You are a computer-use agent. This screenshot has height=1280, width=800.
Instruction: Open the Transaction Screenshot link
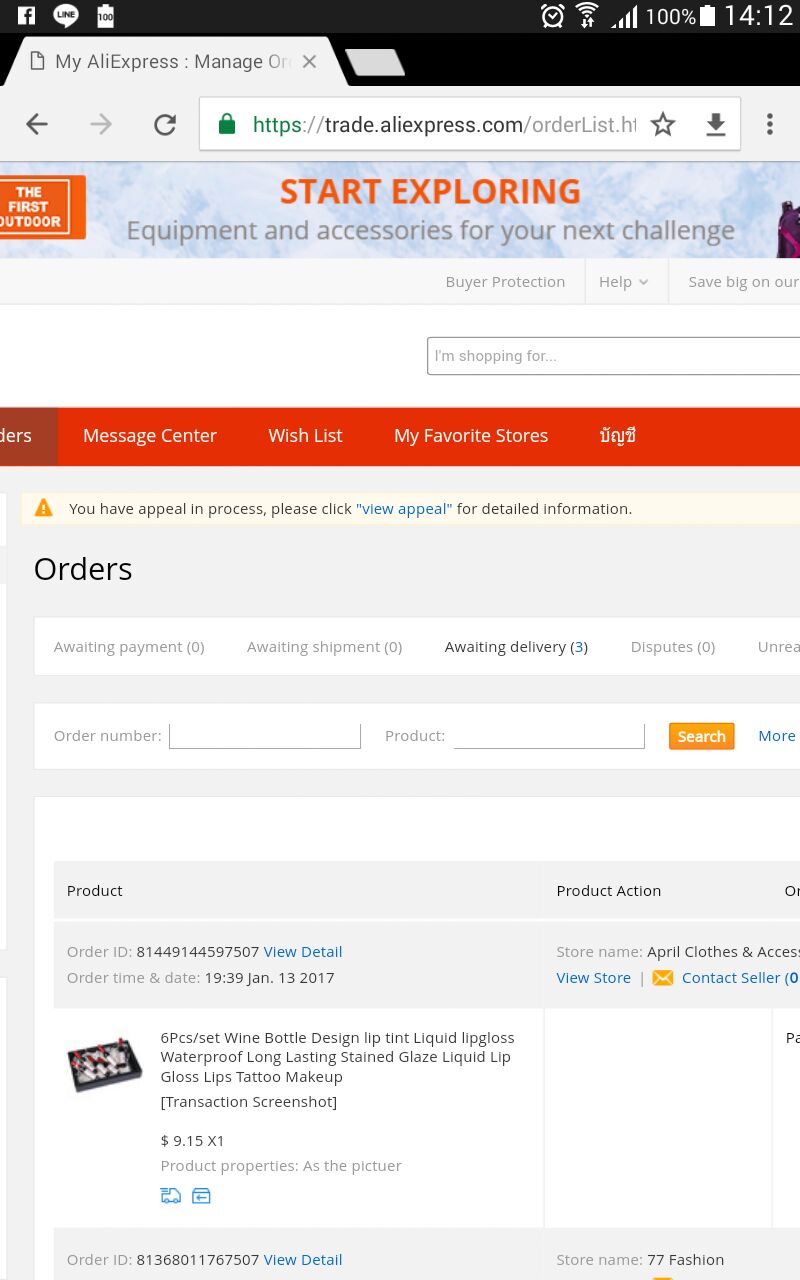(249, 1102)
